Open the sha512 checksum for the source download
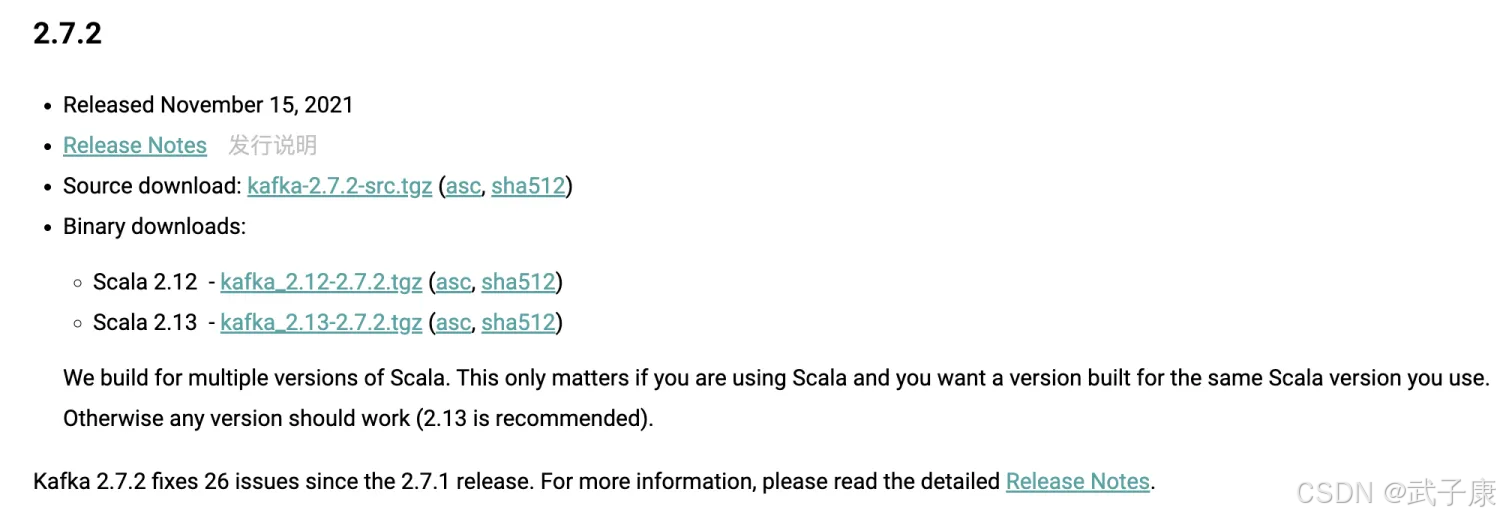Image resolution: width=1500 pixels, height=519 pixels. [528, 186]
